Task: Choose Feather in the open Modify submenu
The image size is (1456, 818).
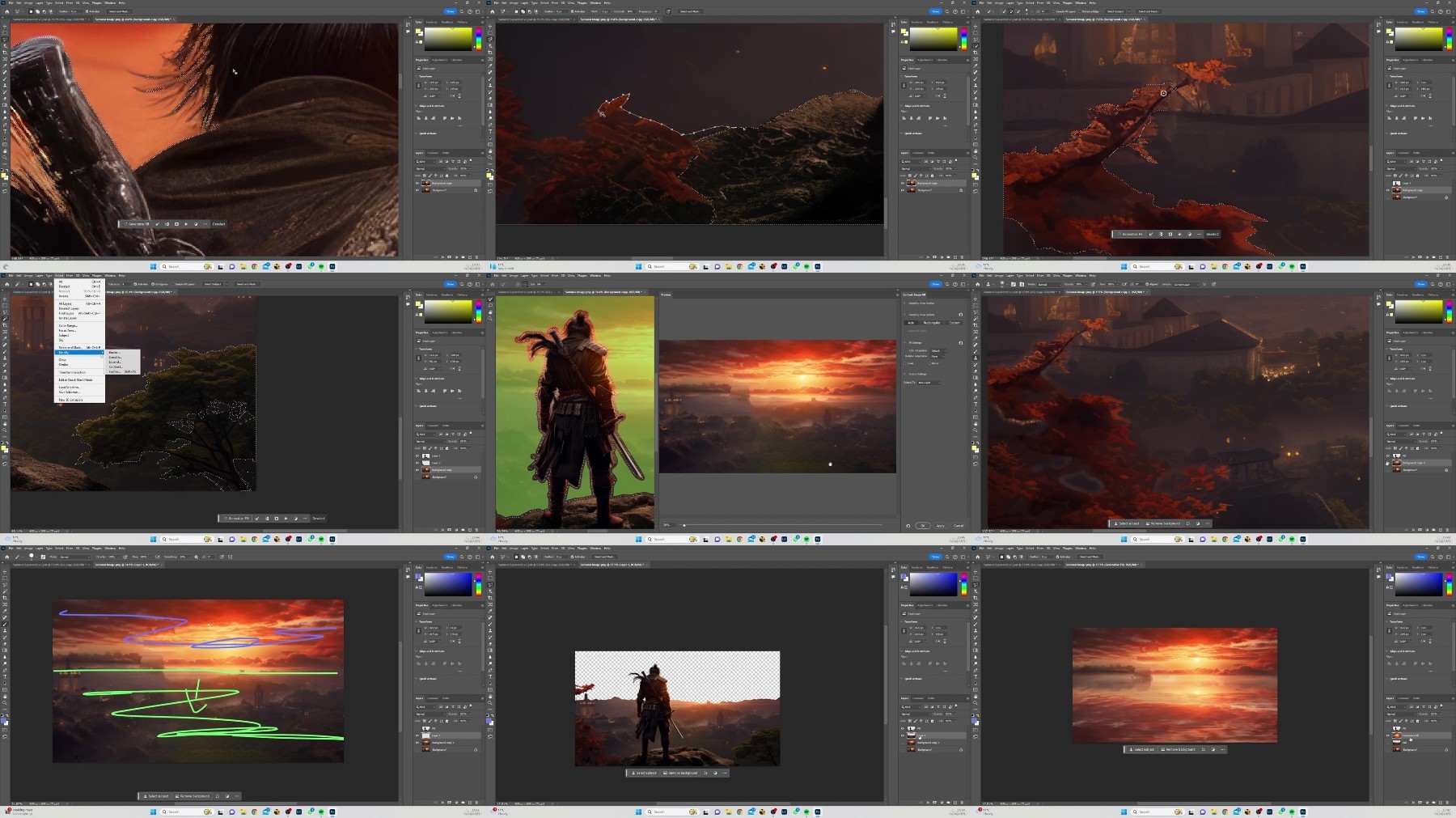Action: click(122, 371)
